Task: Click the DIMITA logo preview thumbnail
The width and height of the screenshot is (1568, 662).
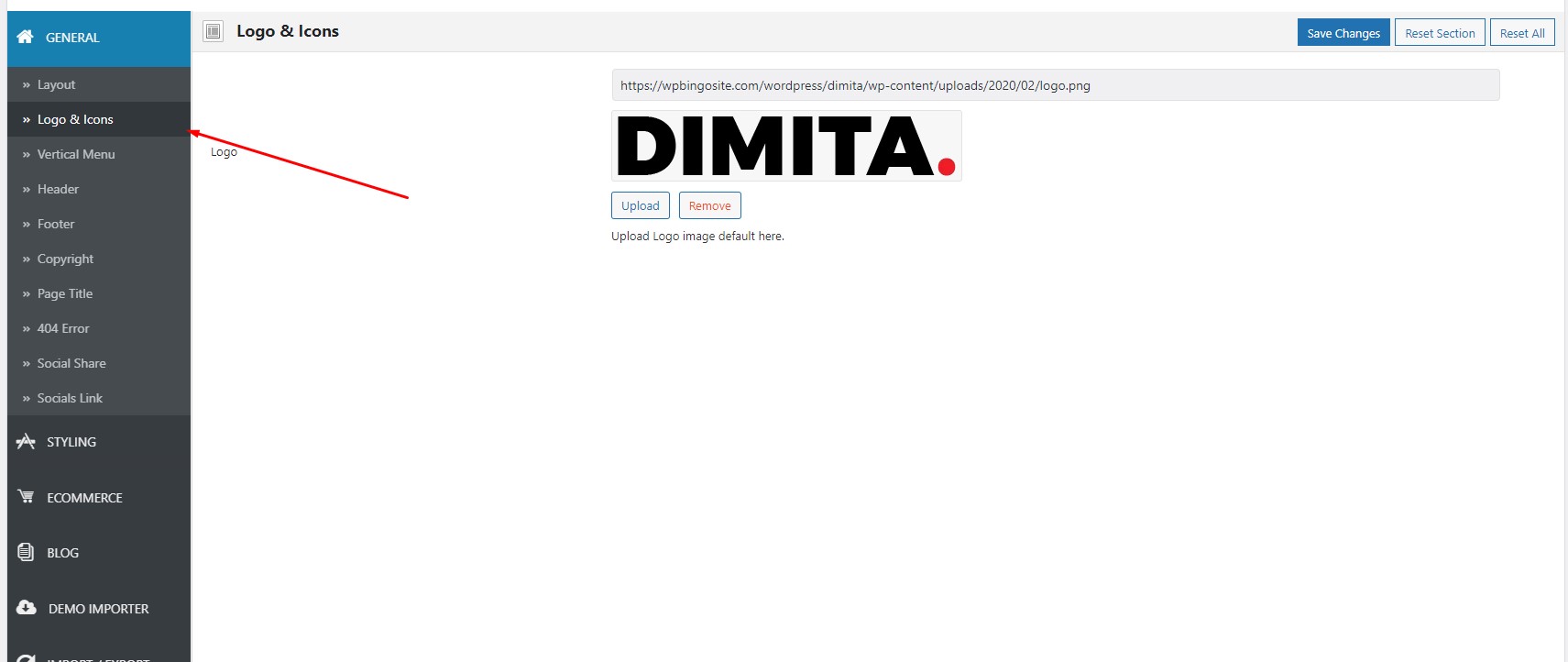Action: (x=786, y=146)
